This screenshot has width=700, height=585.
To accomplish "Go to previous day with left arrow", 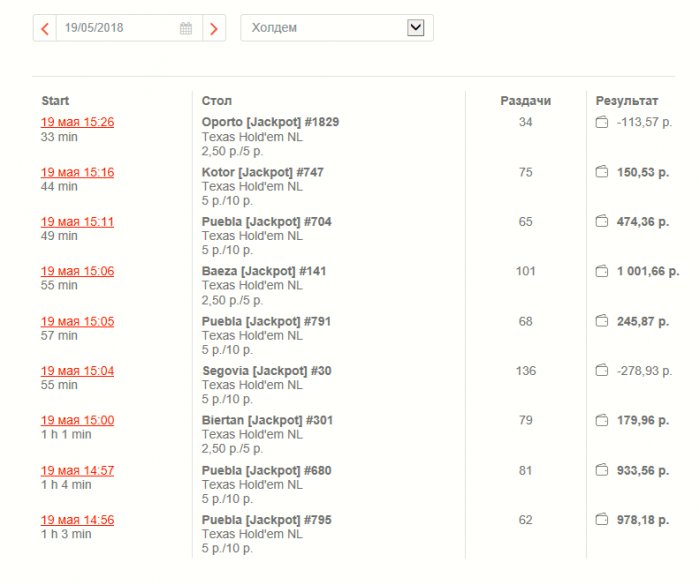I will point(45,29).
